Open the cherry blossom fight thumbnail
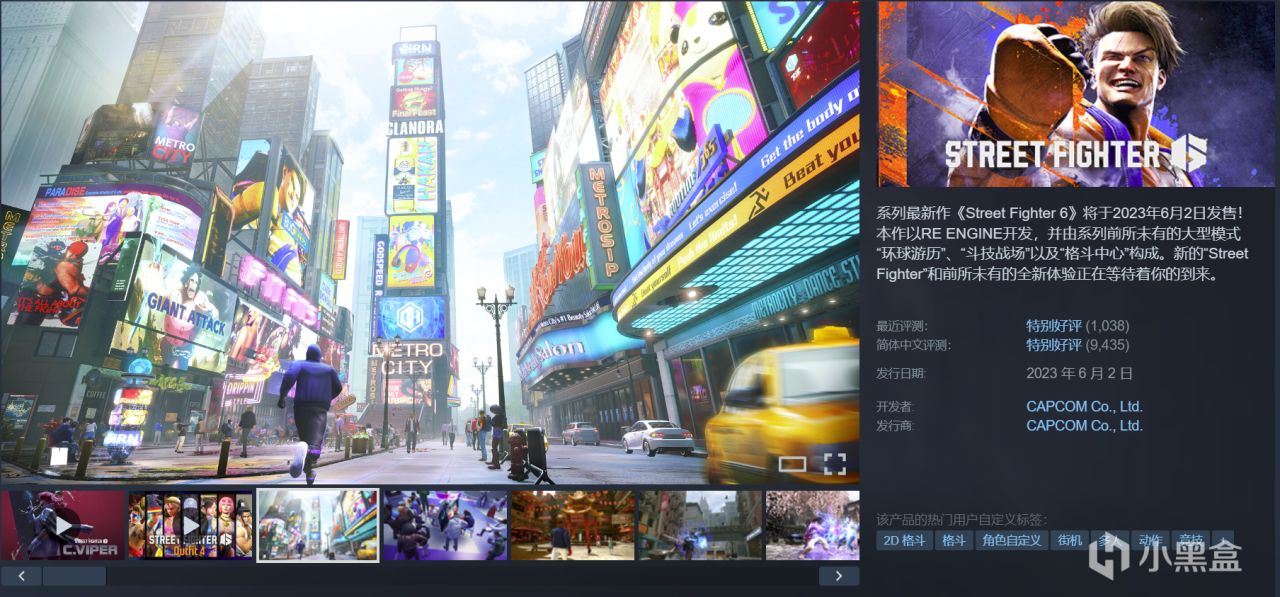 coord(813,525)
